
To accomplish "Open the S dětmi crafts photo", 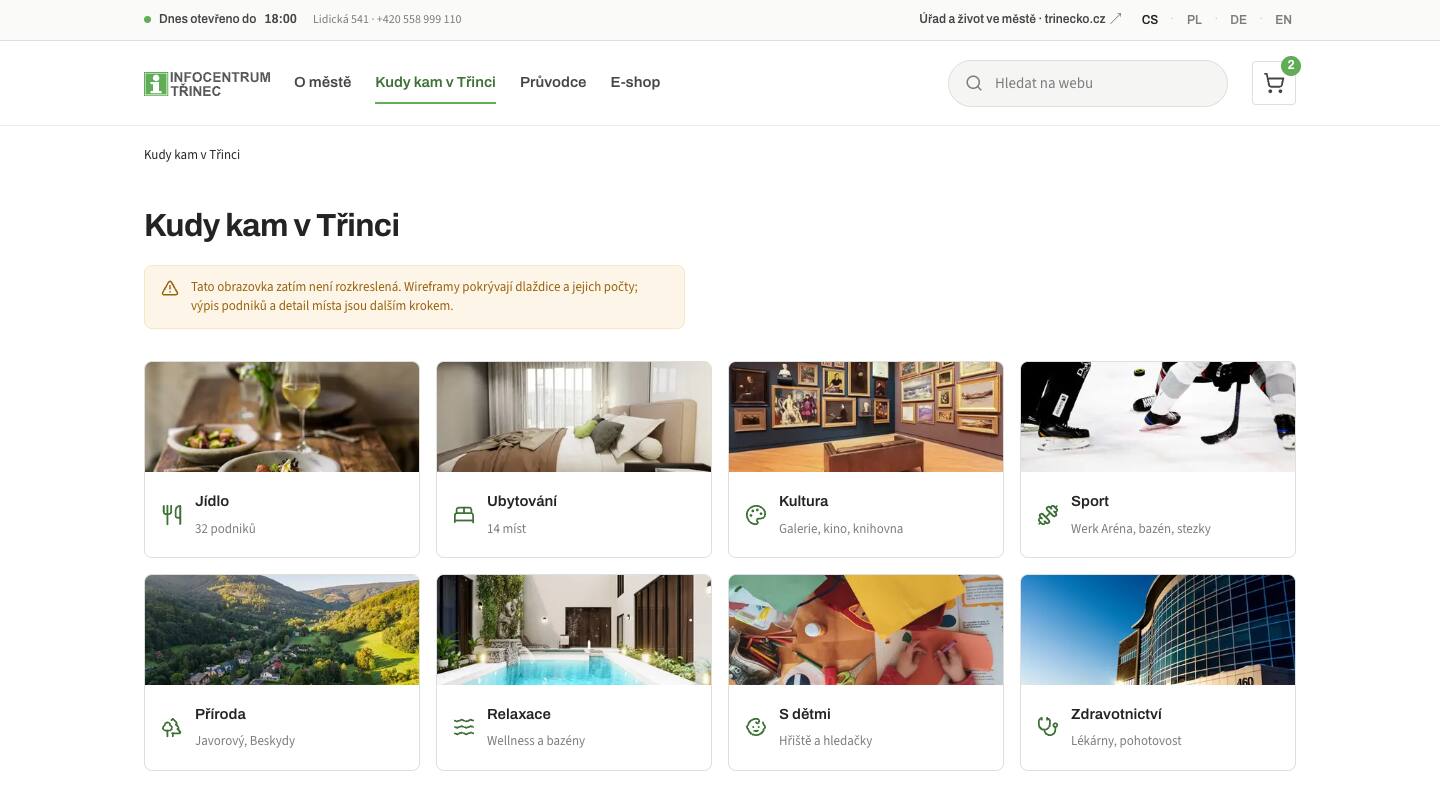I will point(866,630).
